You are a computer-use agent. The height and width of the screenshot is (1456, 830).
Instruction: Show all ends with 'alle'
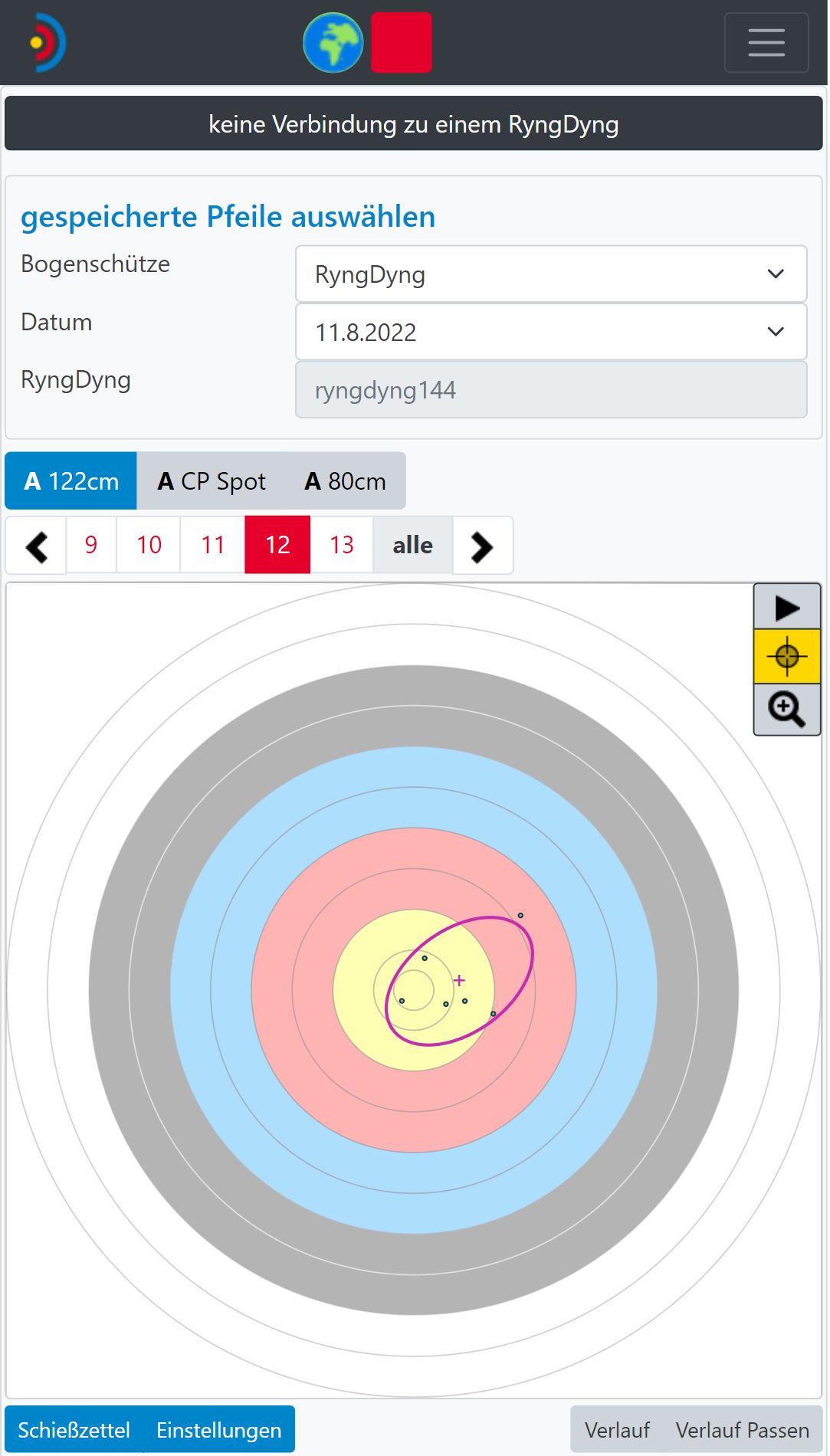412,546
